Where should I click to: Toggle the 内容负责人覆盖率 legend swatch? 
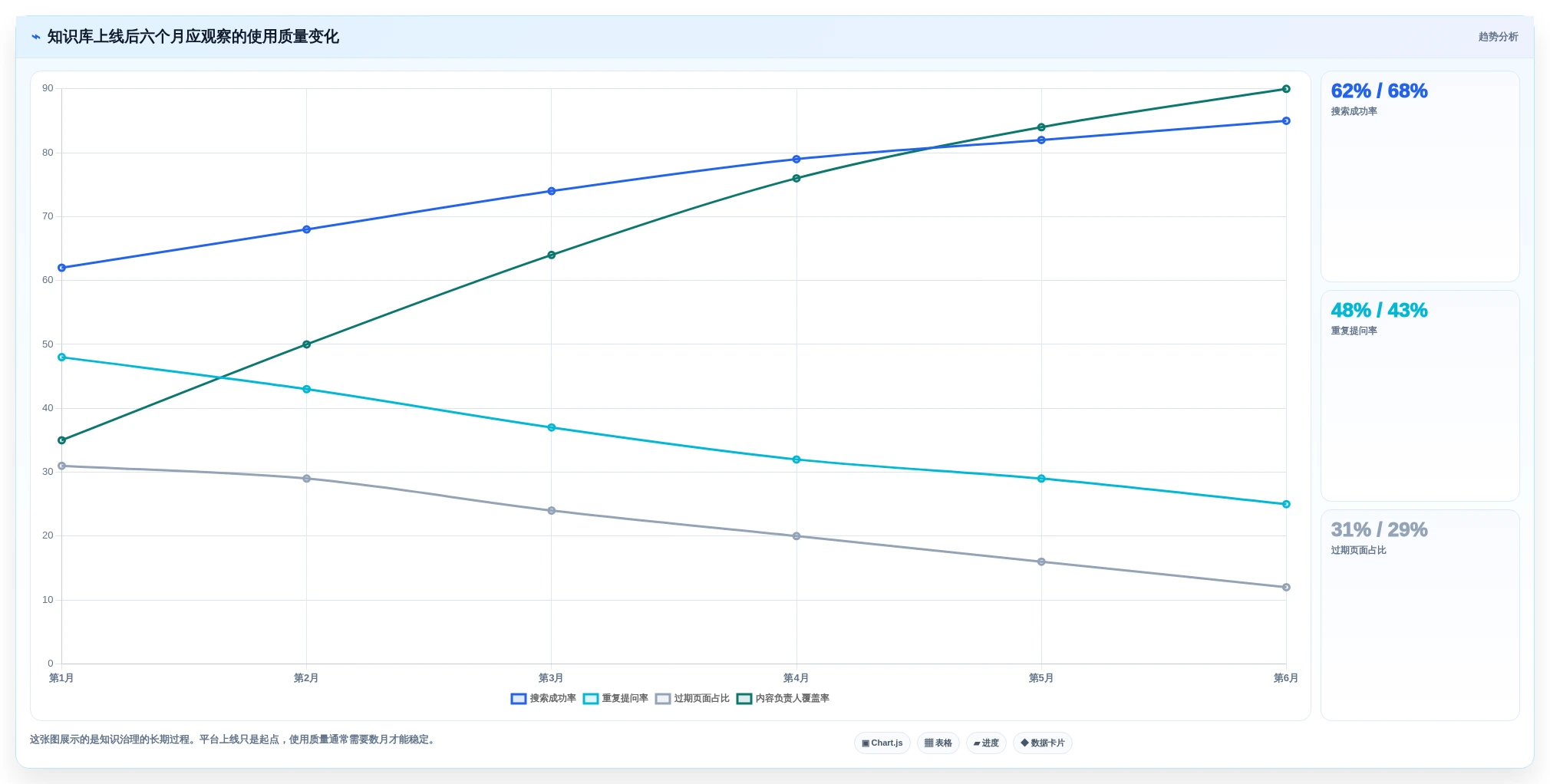point(744,699)
